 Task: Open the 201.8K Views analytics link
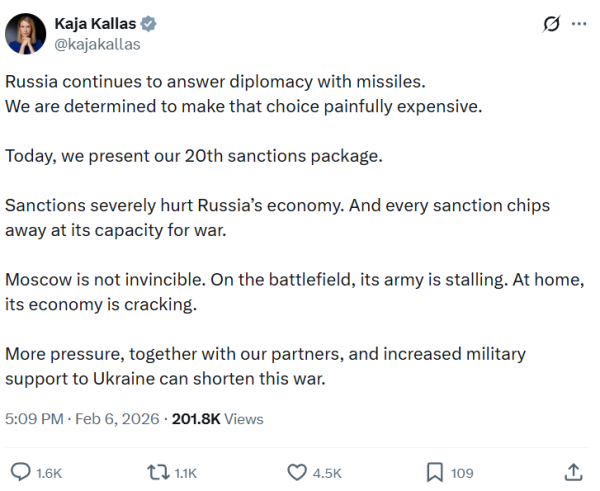(x=217, y=419)
